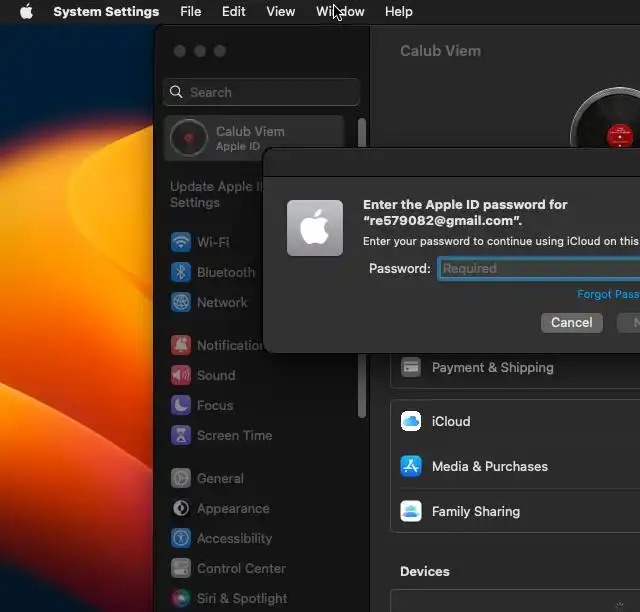The height and width of the screenshot is (612, 640).
Task: Click the Calub Viem name in sidebar
Action: coord(250,131)
